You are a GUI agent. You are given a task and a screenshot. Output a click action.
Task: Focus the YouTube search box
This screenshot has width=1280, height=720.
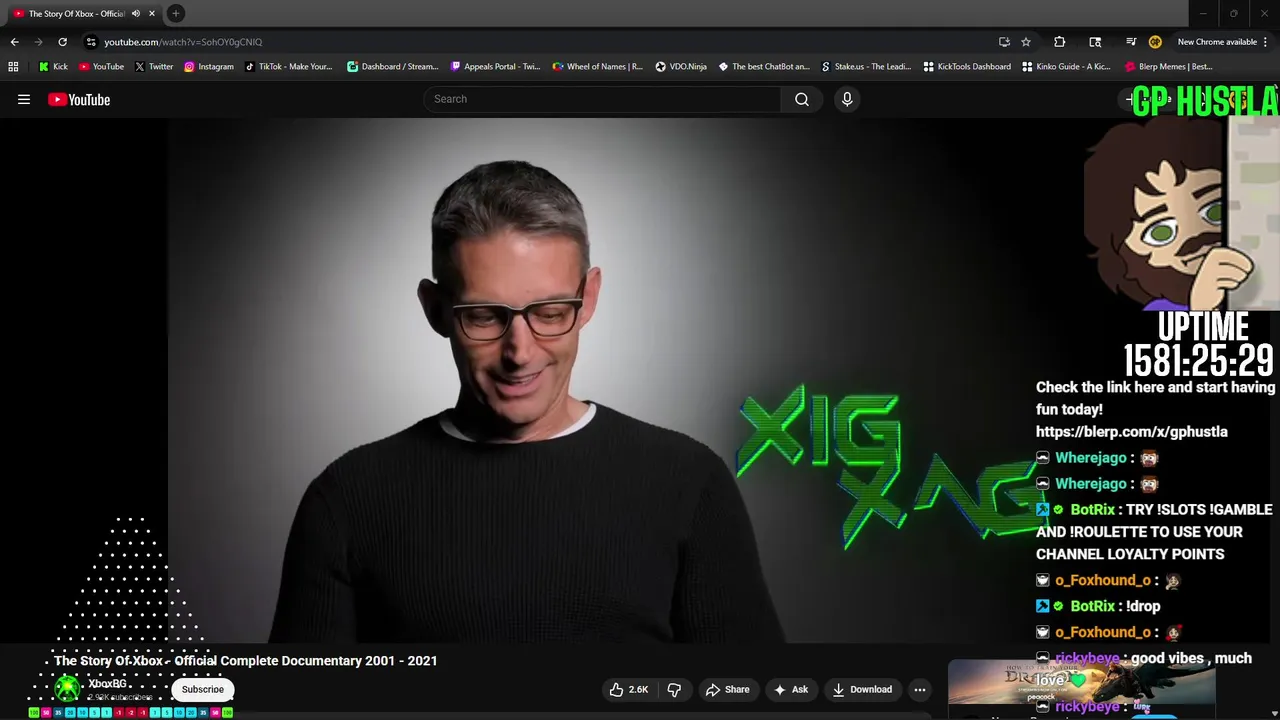coord(602,99)
